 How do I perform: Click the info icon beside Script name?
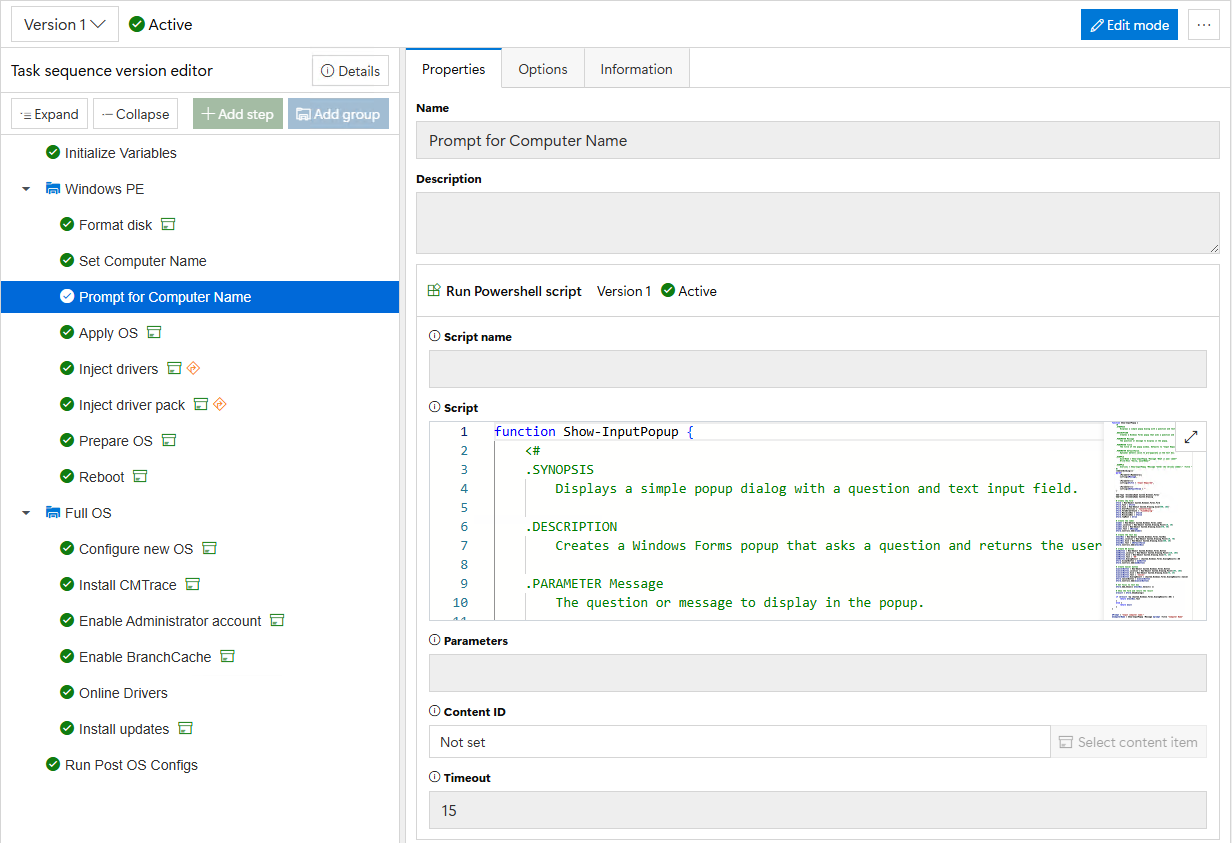click(x=434, y=337)
